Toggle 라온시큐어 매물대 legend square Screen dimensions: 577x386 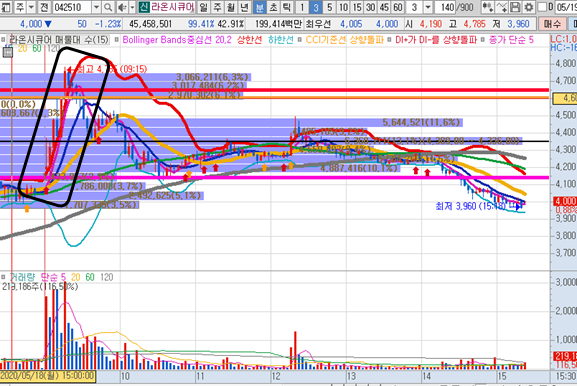tap(3, 39)
